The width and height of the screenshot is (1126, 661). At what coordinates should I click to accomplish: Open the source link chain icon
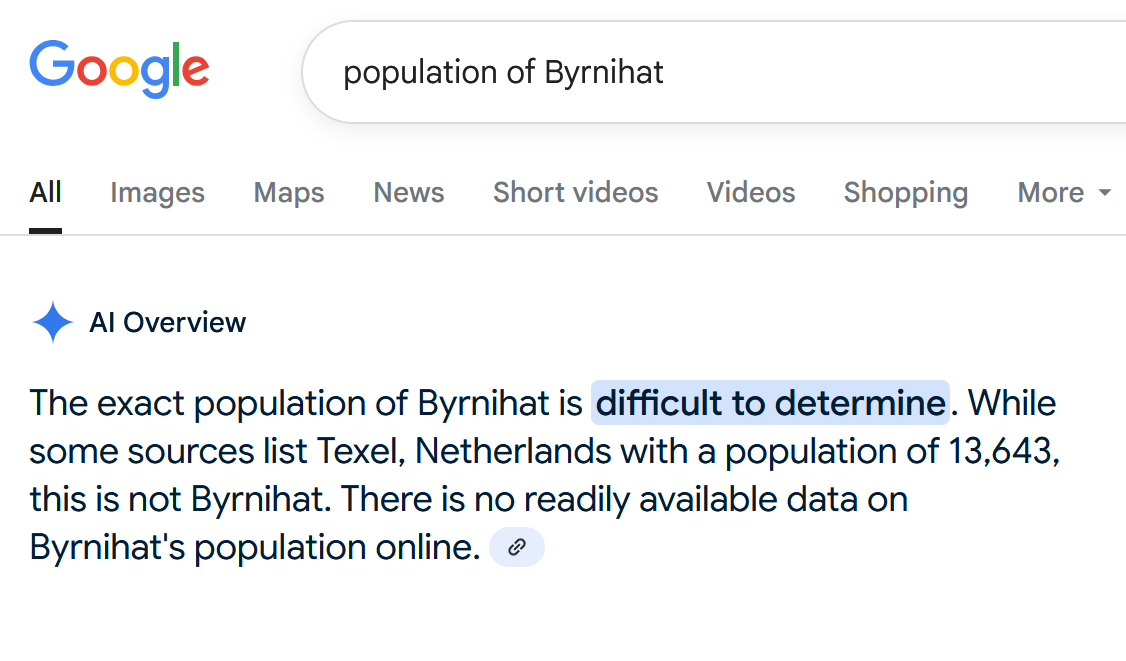point(517,547)
